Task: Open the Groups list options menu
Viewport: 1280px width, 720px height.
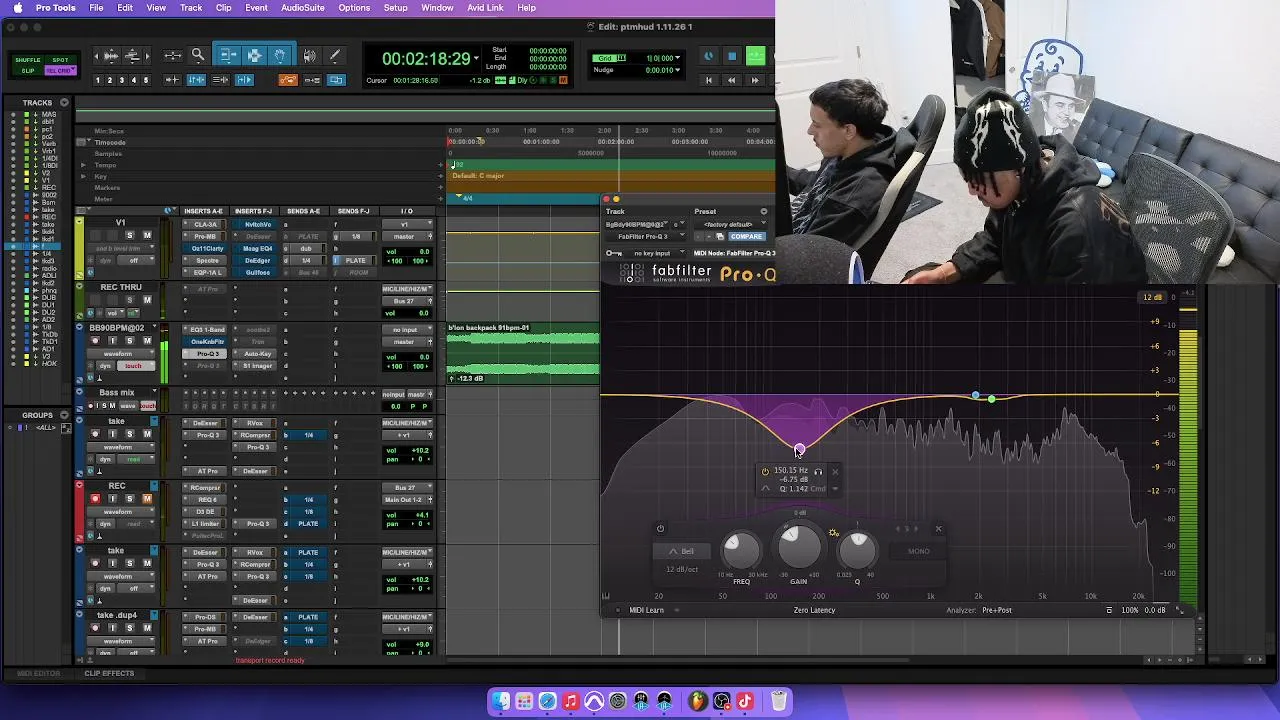Action: [64, 415]
